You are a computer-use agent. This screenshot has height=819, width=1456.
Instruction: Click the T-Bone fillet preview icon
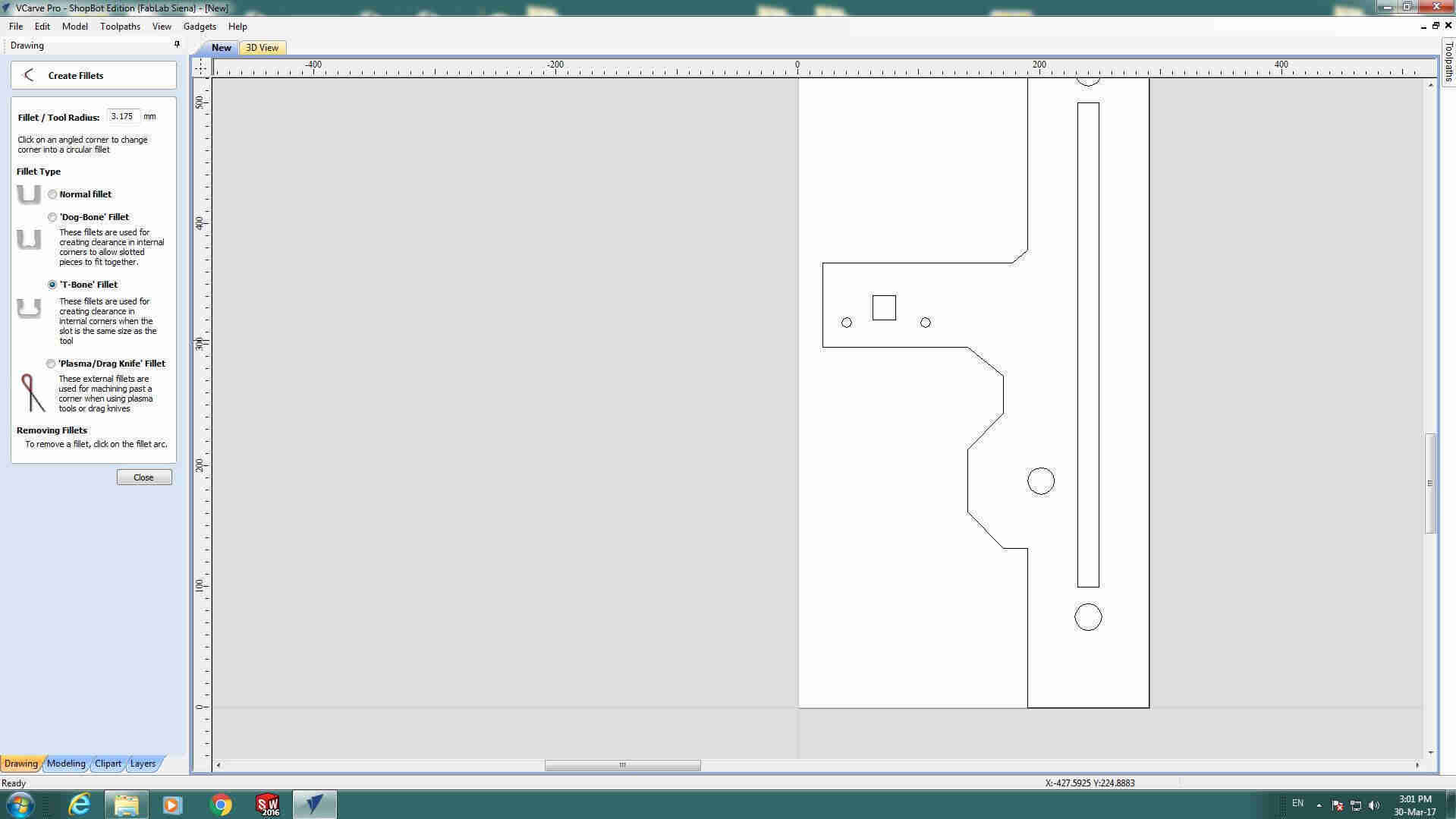tap(29, 308)
